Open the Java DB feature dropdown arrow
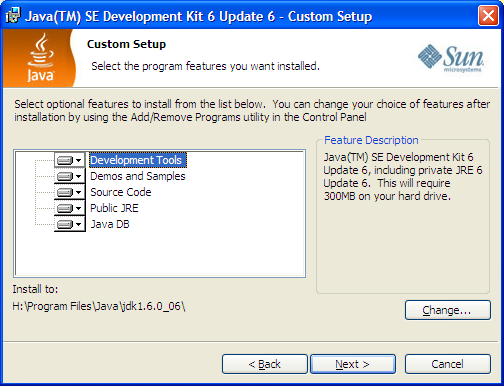 coord(79,224)
